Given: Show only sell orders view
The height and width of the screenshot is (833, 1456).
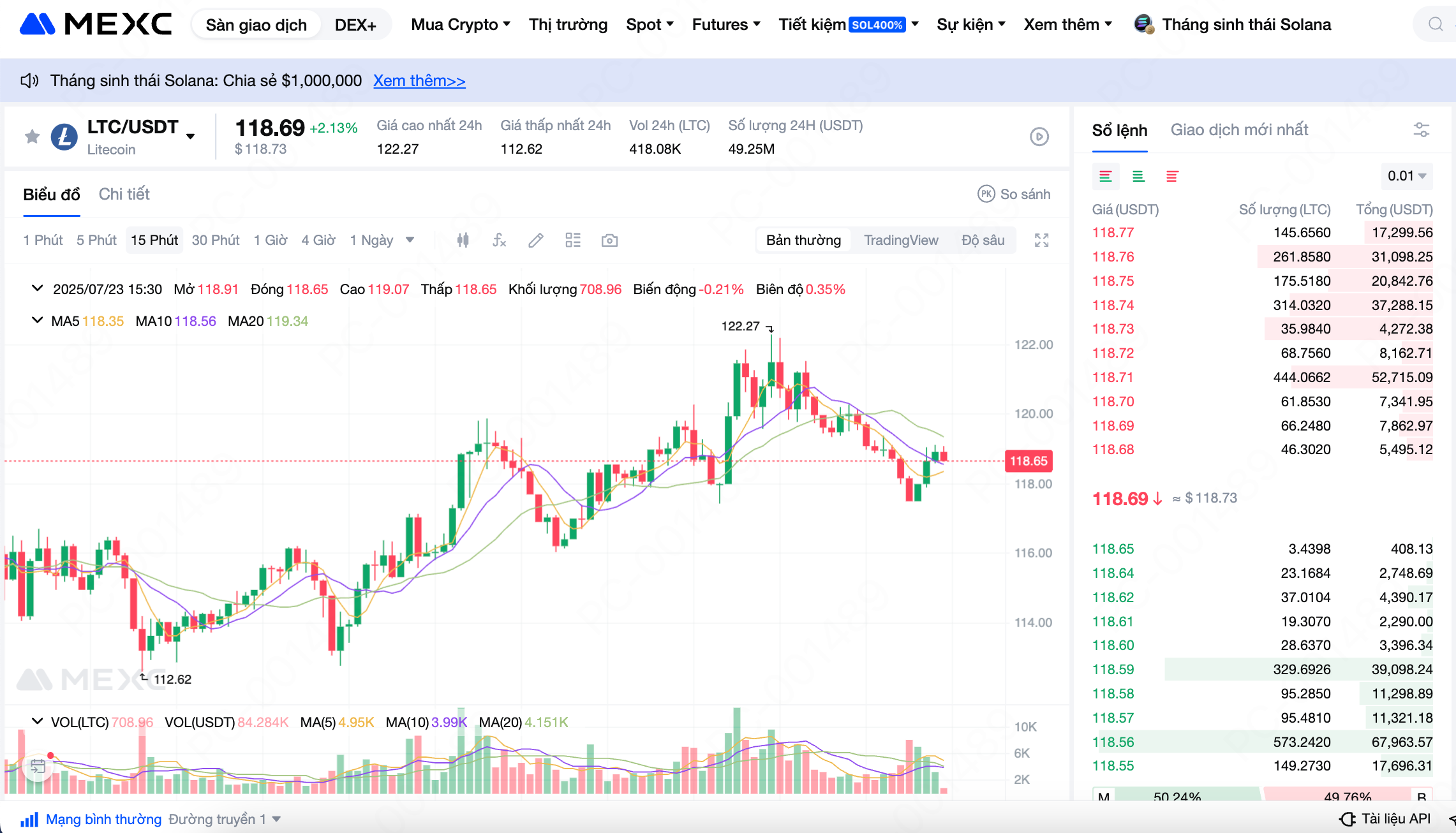Looking at the screenshot, I should [1172, 177].
